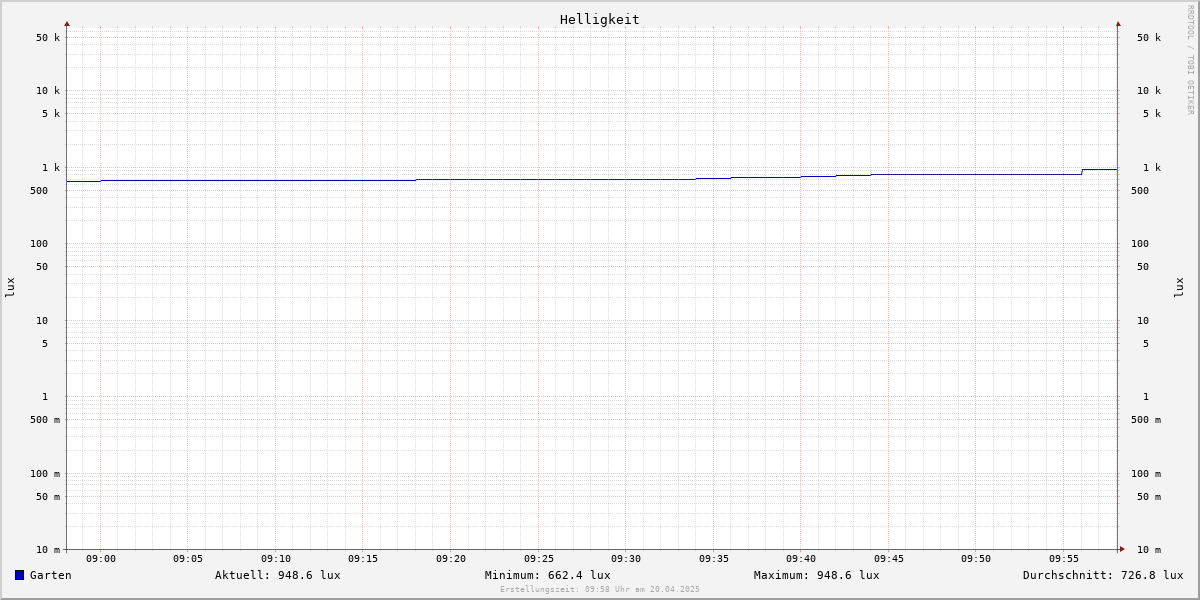Click the 09:20 time axis label
This screenshot has width=1200, height=600.
[x=451, y=559]
